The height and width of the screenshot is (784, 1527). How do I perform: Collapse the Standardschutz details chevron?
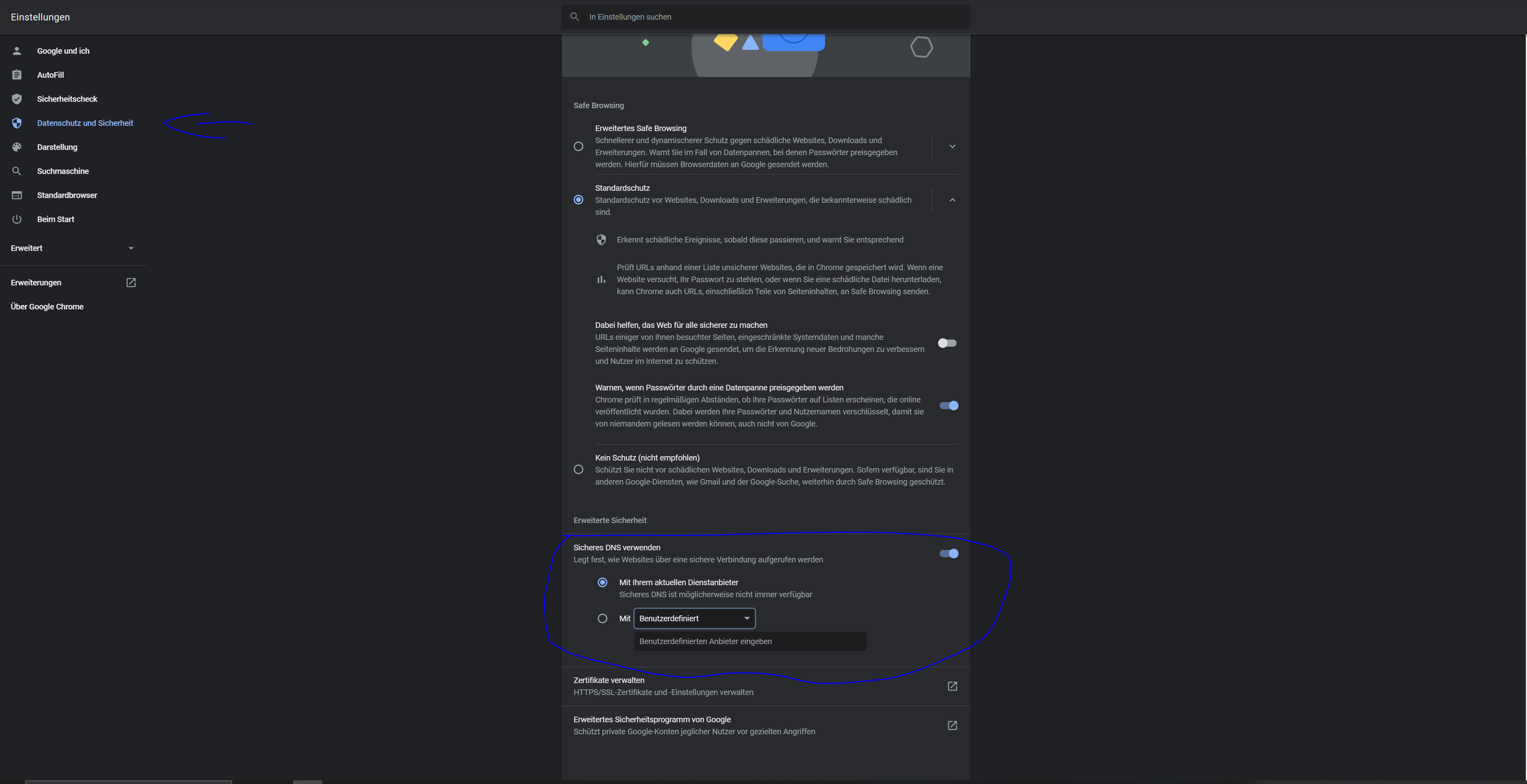[x=952, y=200]
